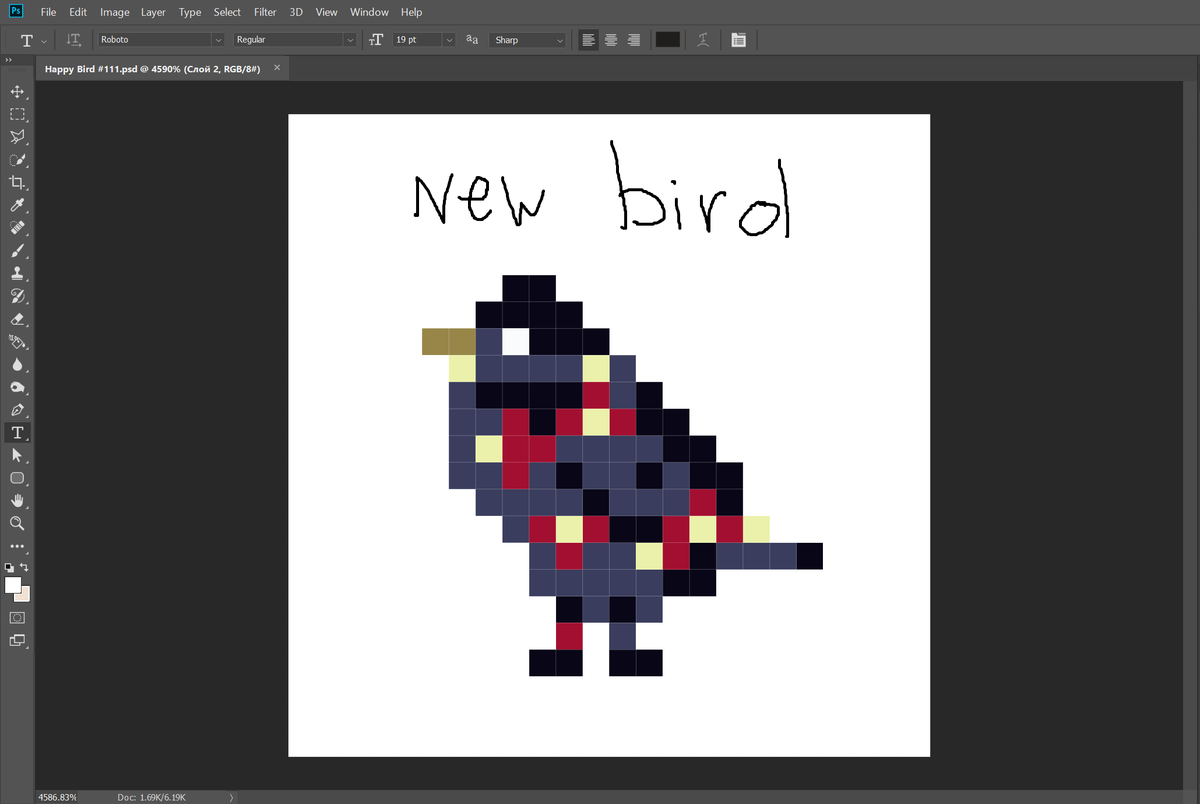
Task: Select the Zoom tool
Action: coord(17,523)
